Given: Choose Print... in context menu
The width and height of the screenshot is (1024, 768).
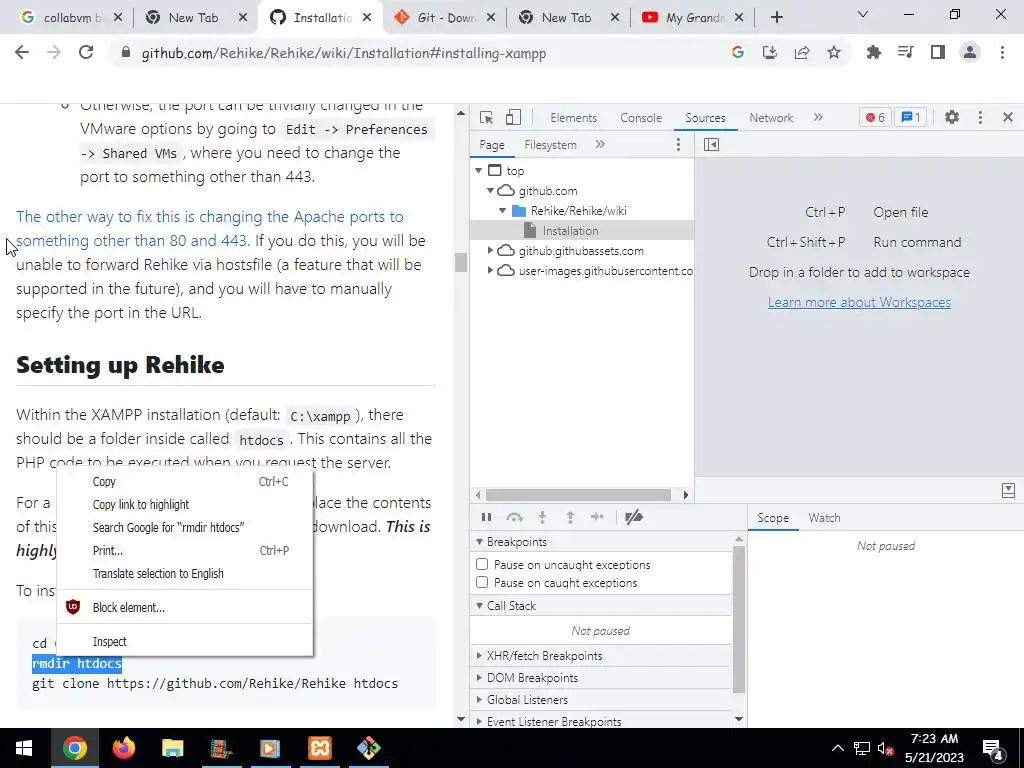Looking at the screenshot, I should (185, 551).
